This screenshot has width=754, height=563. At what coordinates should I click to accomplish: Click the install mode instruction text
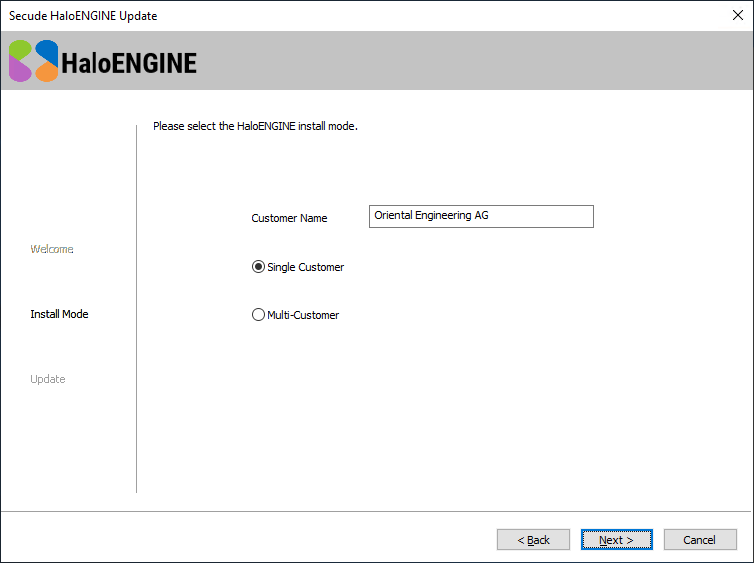pyautogui.click(x=255, y=127)
